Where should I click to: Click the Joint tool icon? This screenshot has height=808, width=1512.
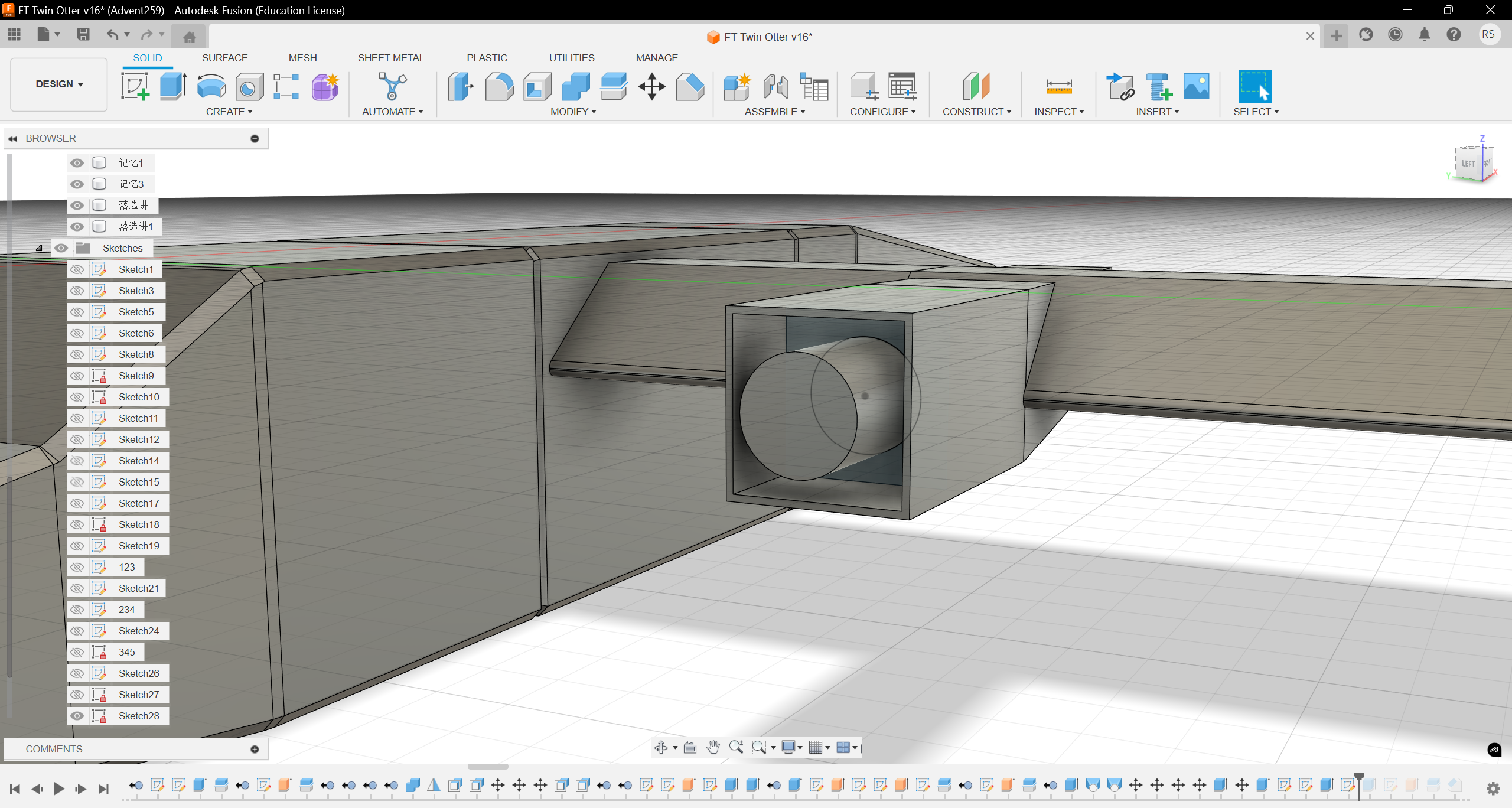[x=775, y=86]
